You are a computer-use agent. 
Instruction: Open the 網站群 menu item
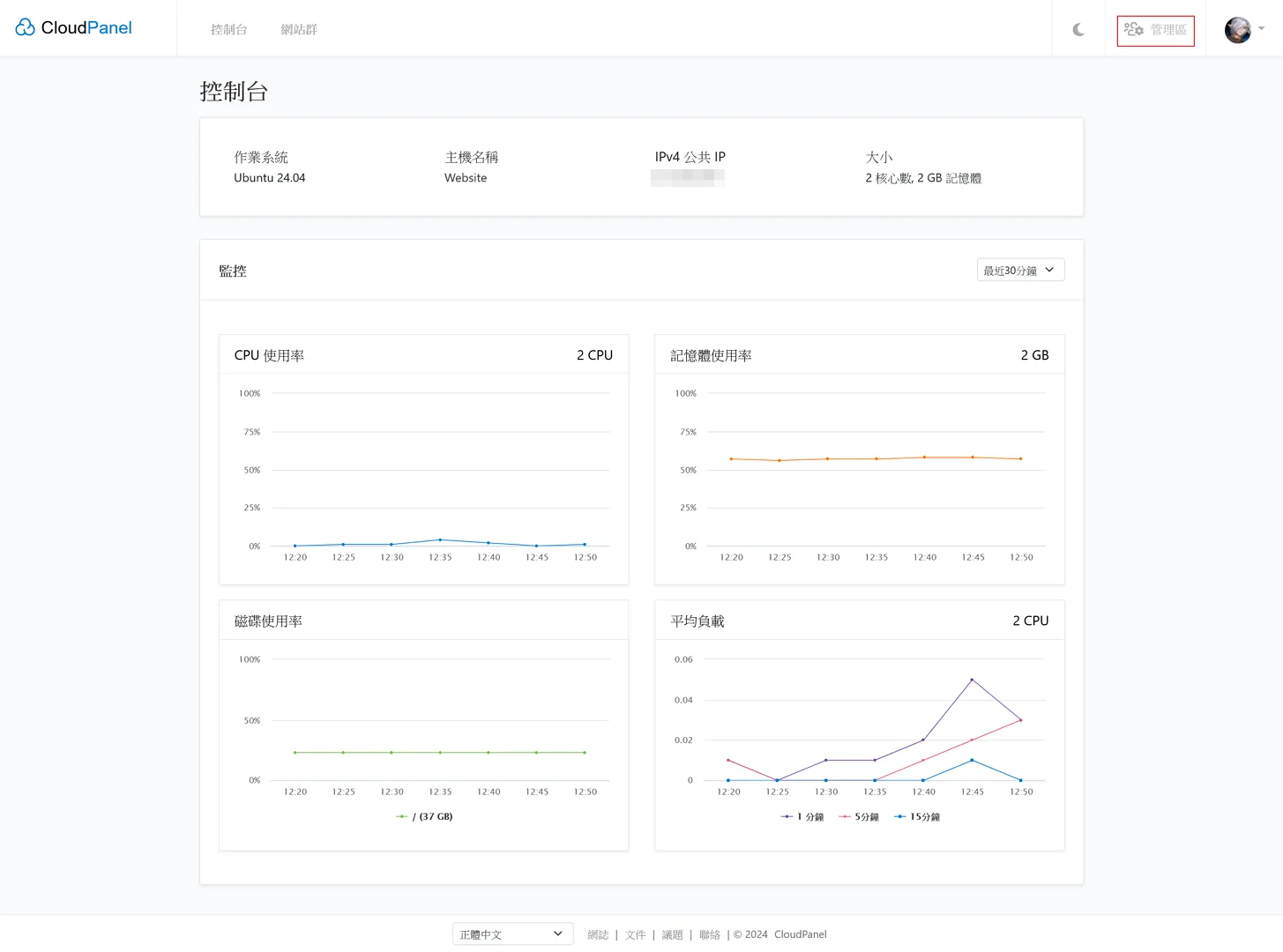pos(299,30)
